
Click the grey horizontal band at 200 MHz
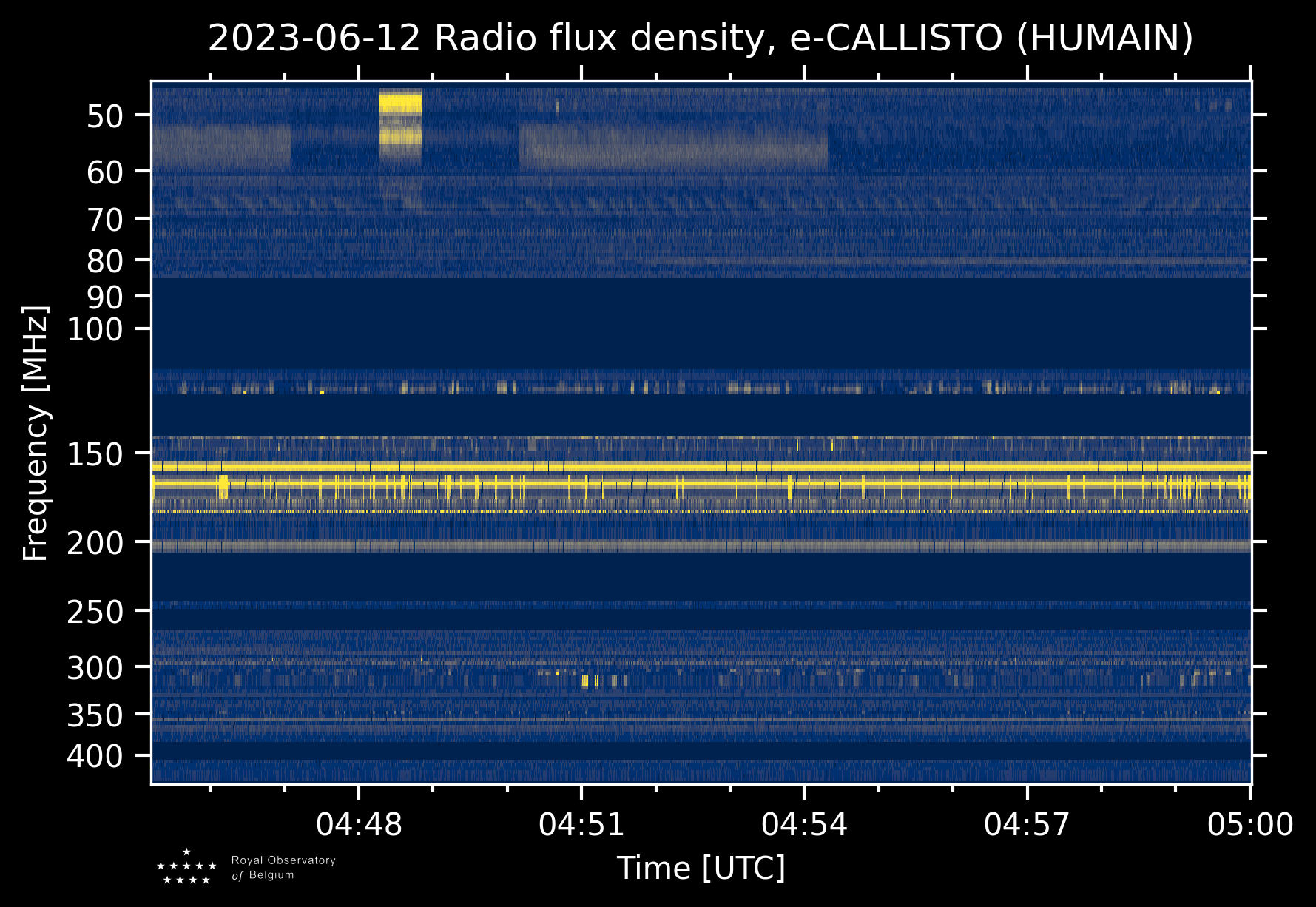pos(701,546)
